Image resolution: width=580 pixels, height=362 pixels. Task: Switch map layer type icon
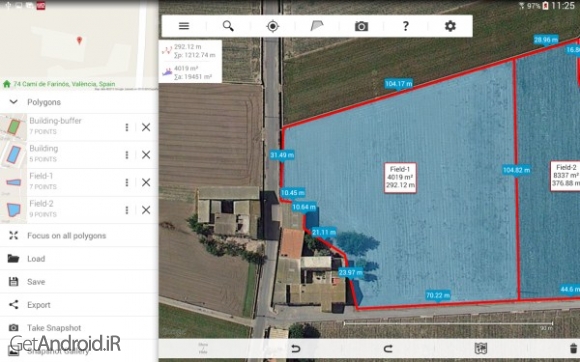coord(480,348)
